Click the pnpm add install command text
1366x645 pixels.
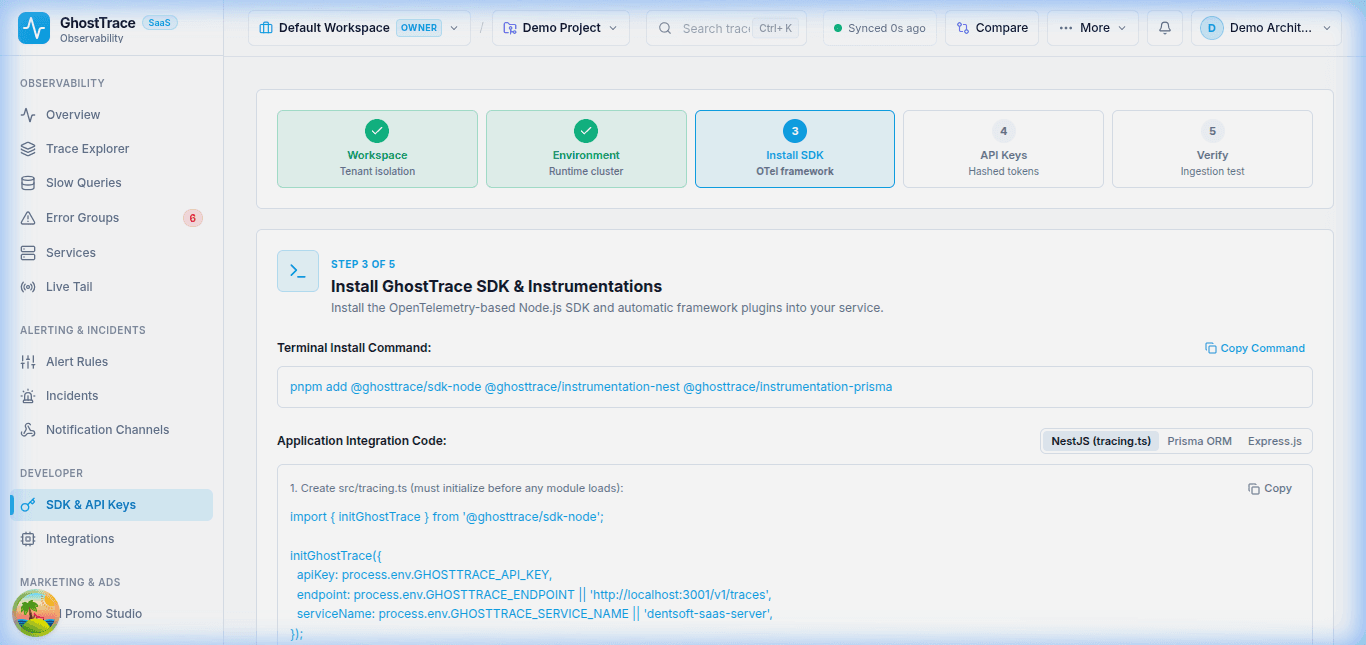(x=591, y=386)
